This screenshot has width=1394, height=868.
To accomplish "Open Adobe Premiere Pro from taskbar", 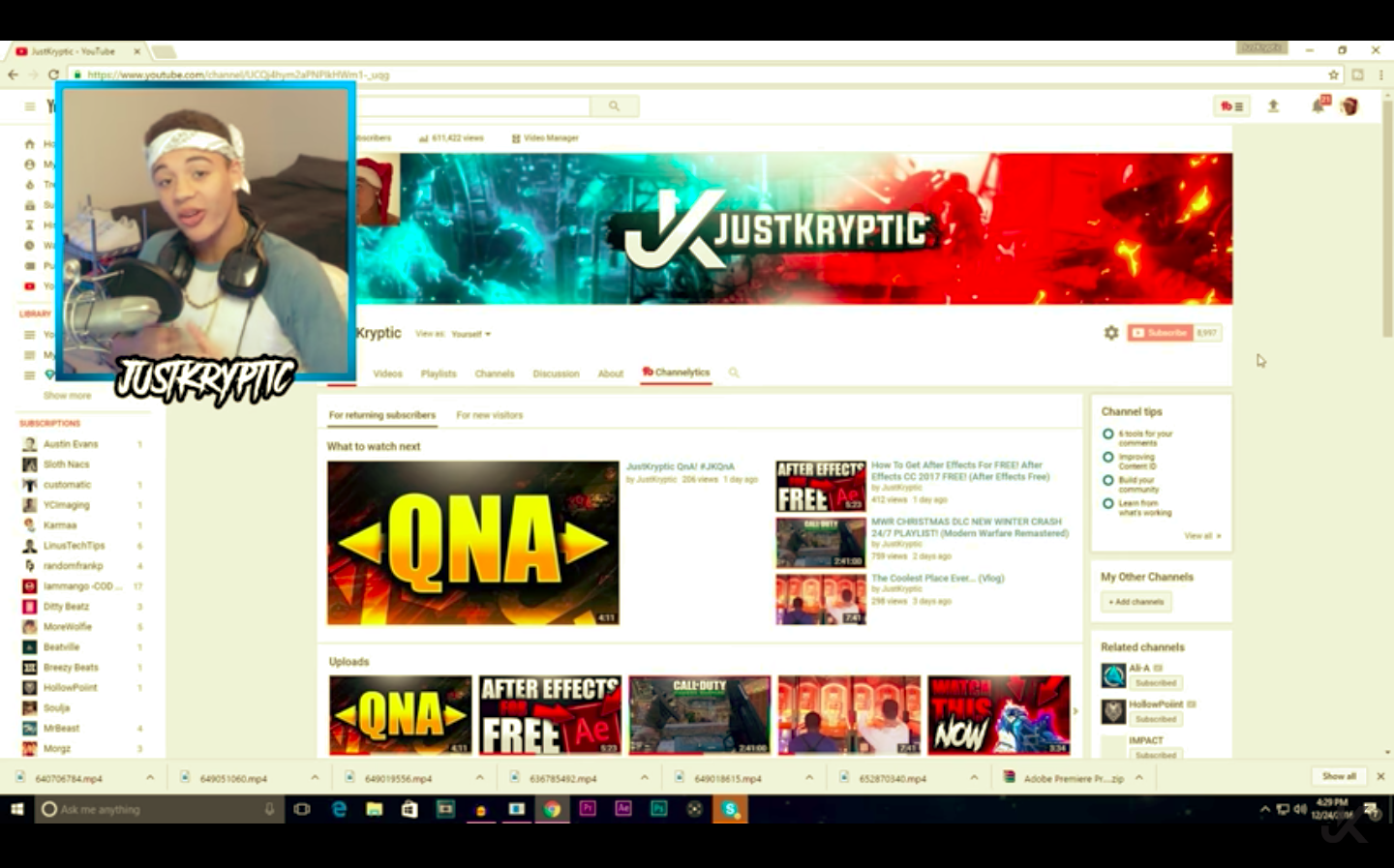I will [588, 809].
